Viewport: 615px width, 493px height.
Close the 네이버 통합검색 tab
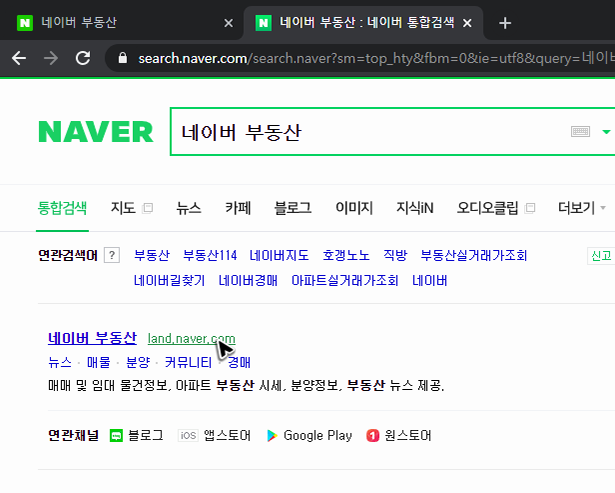(467, 23)
